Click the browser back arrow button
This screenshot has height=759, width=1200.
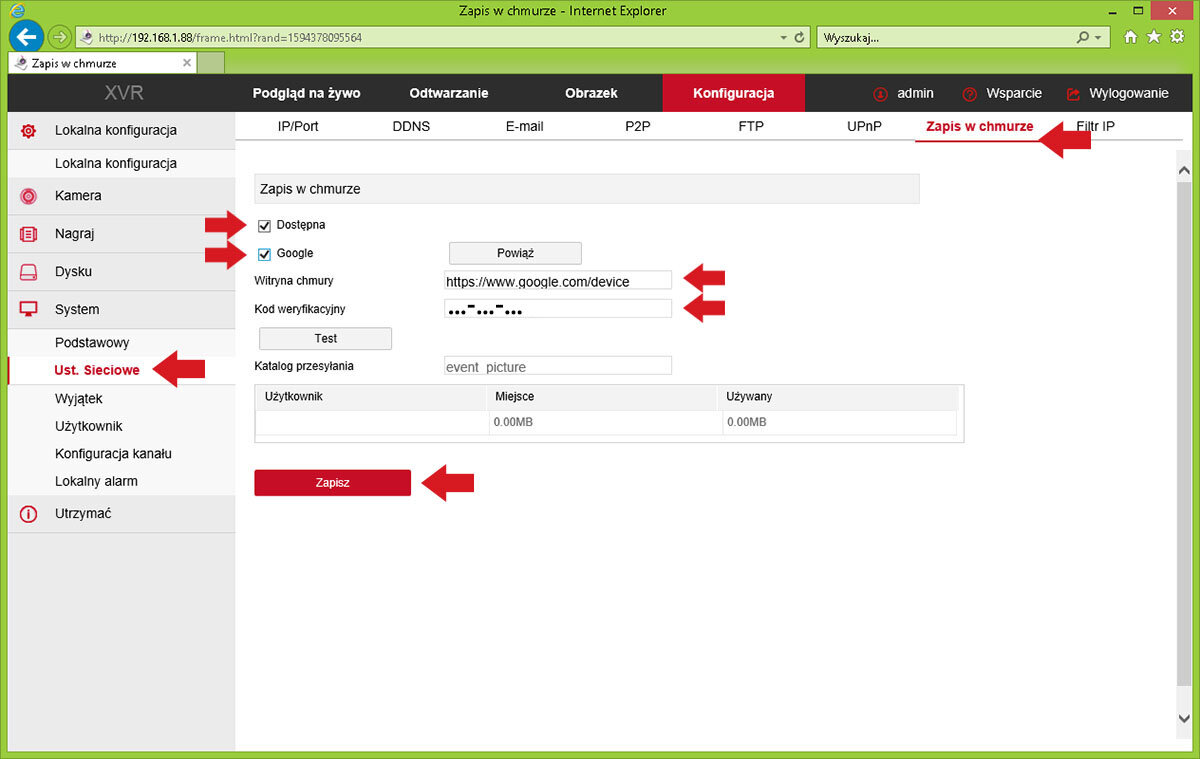[25, 37]
